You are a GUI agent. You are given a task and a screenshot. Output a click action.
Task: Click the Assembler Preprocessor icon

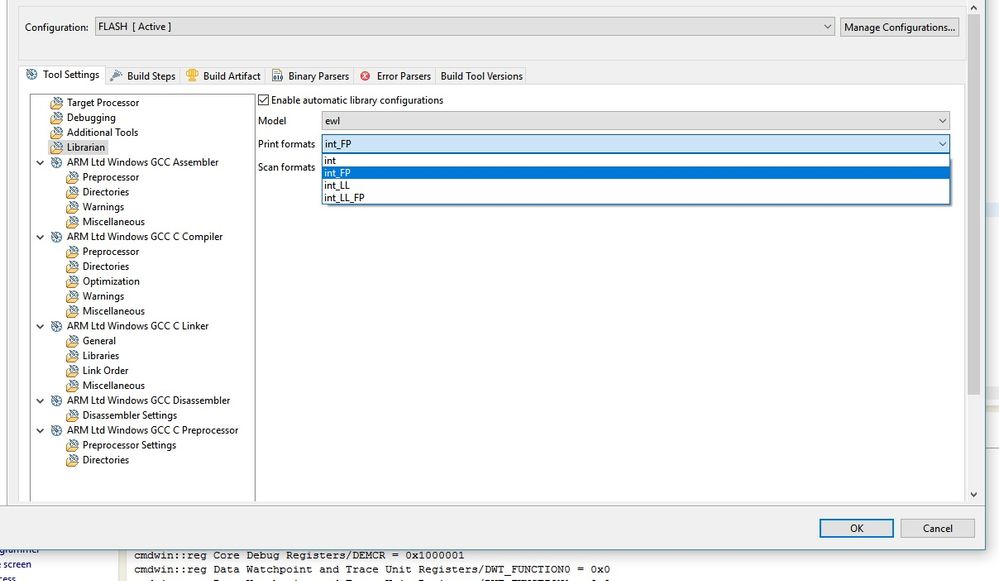tap(72, 177)
